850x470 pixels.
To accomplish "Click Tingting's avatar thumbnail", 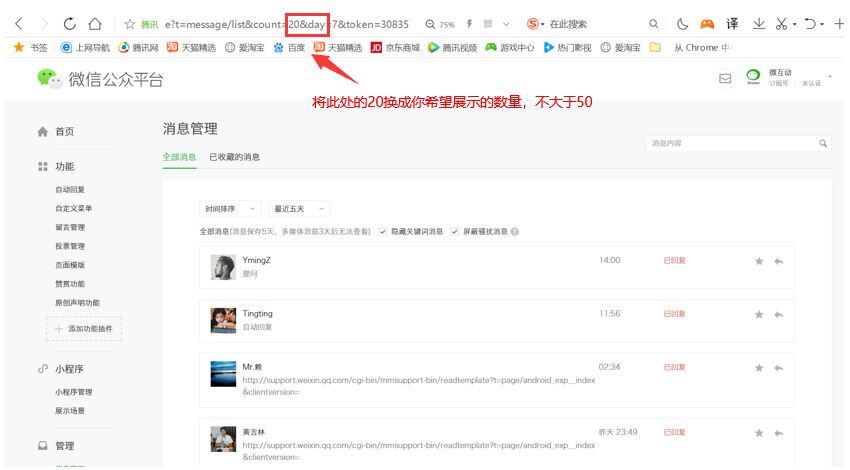I will coord(223,320).
